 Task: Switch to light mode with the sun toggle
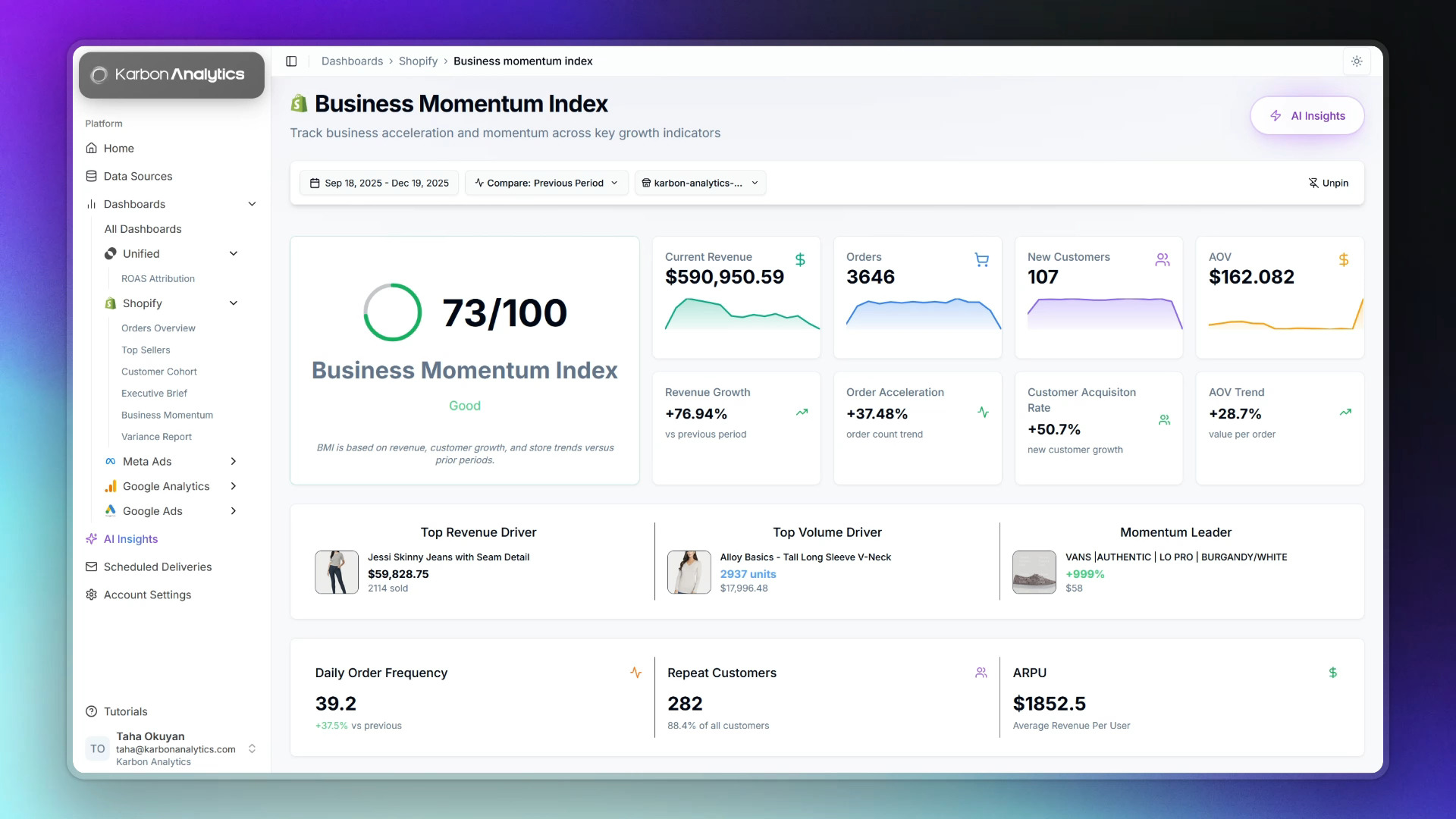(x=1357, y=61)
